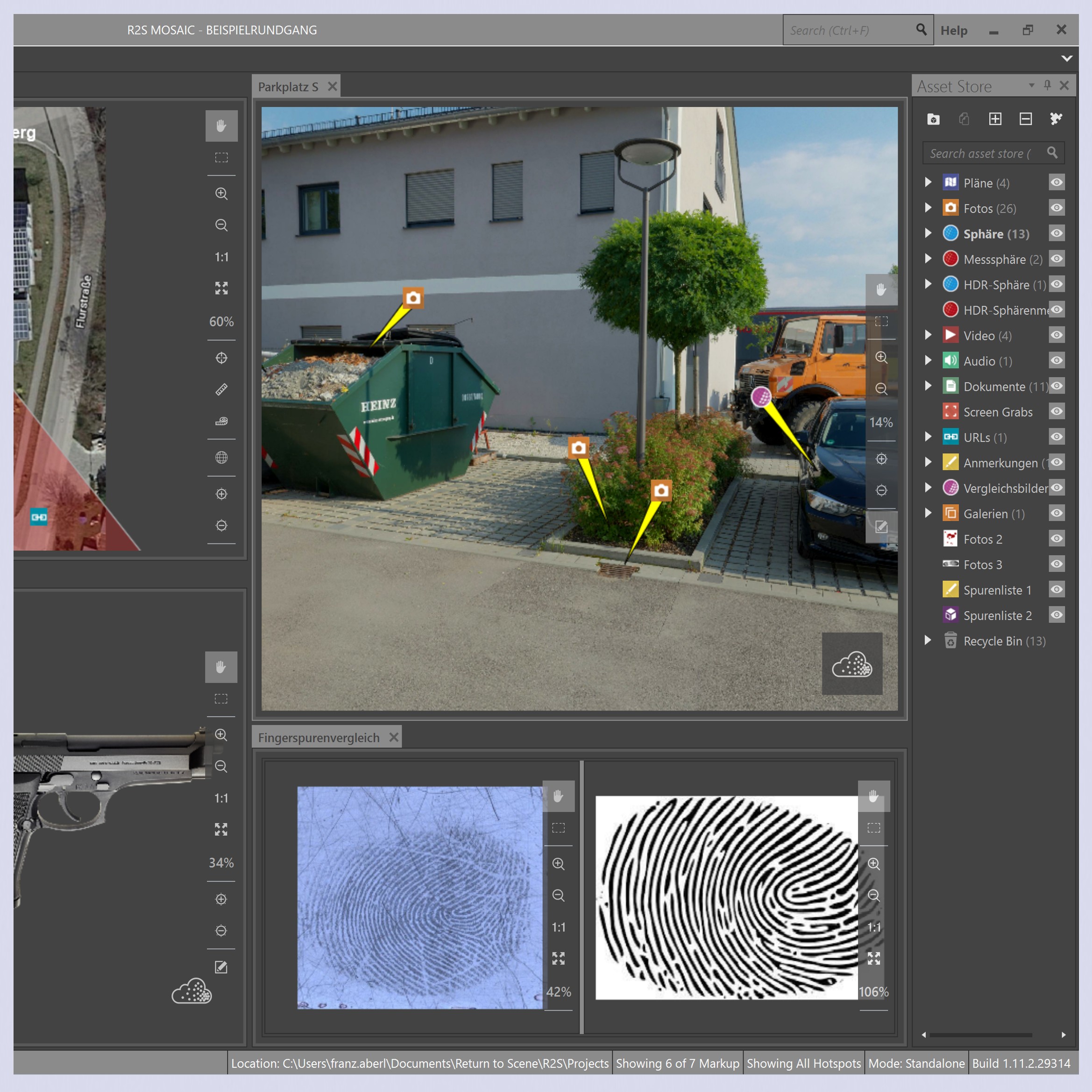Screen dimensions: 1092x1092
Task: Click the expand all icon in Asset Store
Action: pyautogui.click(x=995, y=119)
